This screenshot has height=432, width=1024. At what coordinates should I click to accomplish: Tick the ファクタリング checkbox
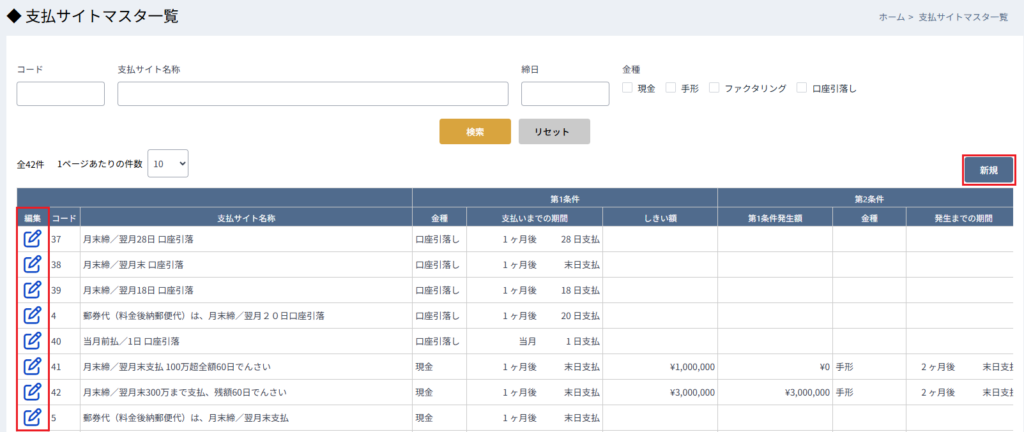(714, 88)
